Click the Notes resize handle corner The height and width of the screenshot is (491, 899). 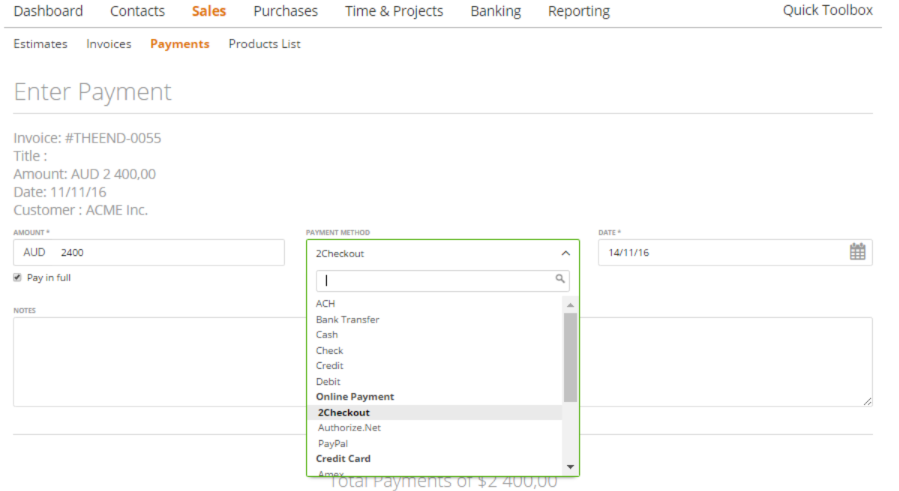click(x=867, y=401)
